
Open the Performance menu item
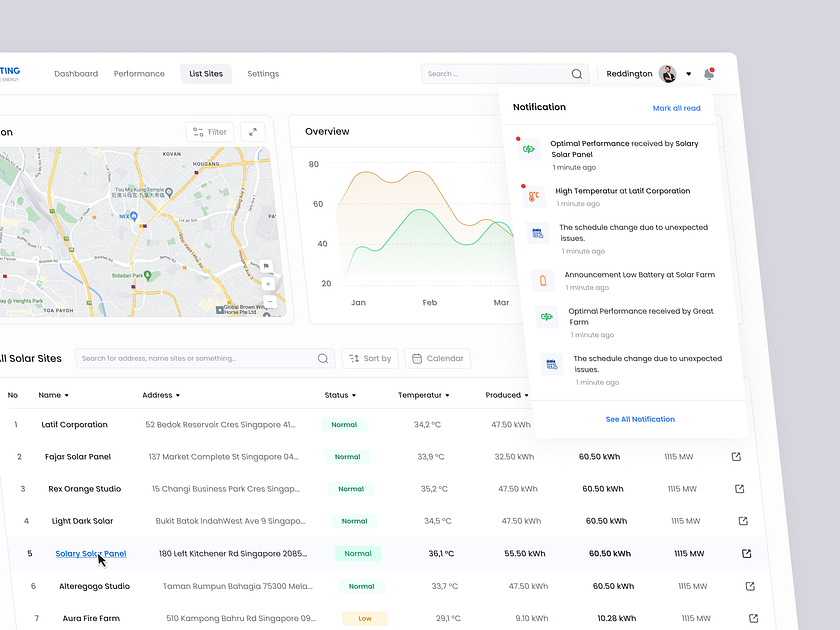[x=139, y=73]
